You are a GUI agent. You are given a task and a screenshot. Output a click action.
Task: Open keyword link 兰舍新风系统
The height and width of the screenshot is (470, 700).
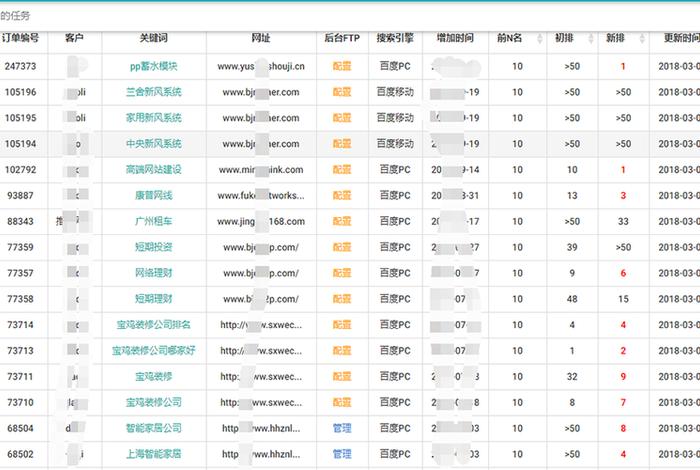(x=154, y=92)
